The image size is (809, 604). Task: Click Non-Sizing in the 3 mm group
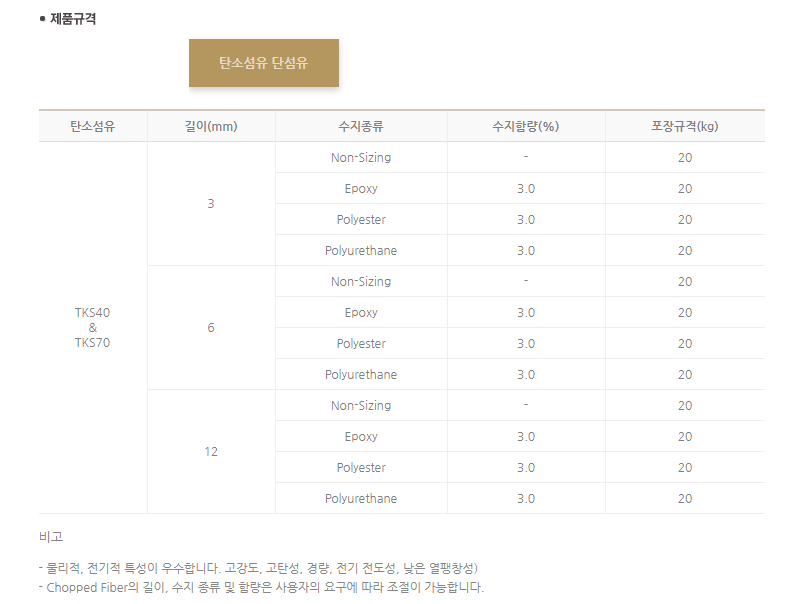point(361,158)
